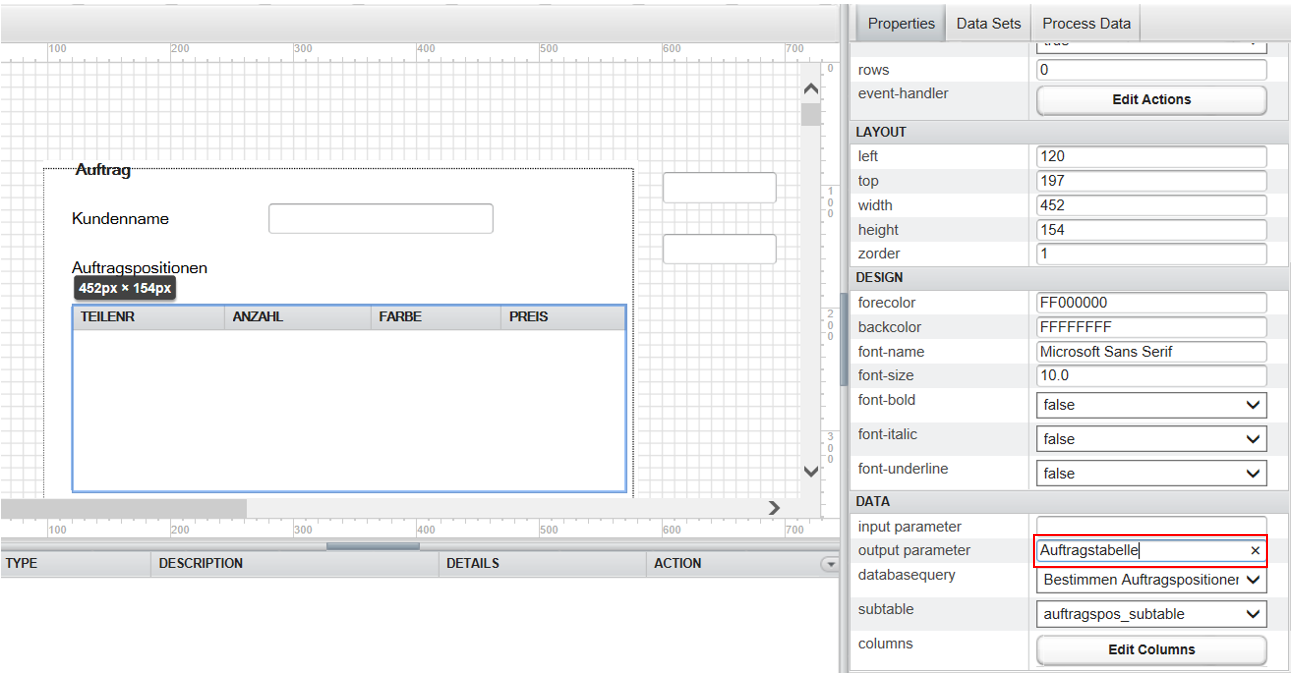Expand the font-italic dropdown
The image size is (1292, 677).
1151,439
